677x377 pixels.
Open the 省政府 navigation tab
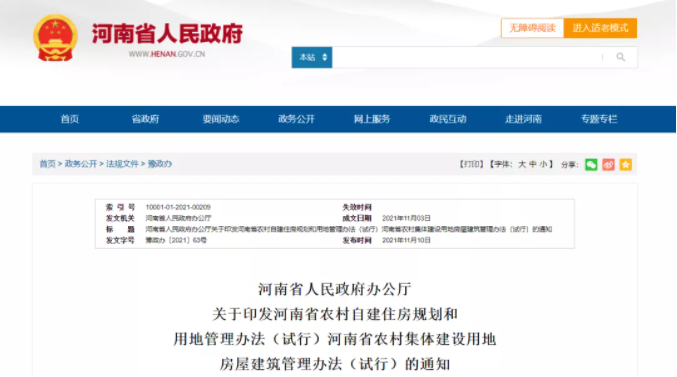[x=145, y=119]
